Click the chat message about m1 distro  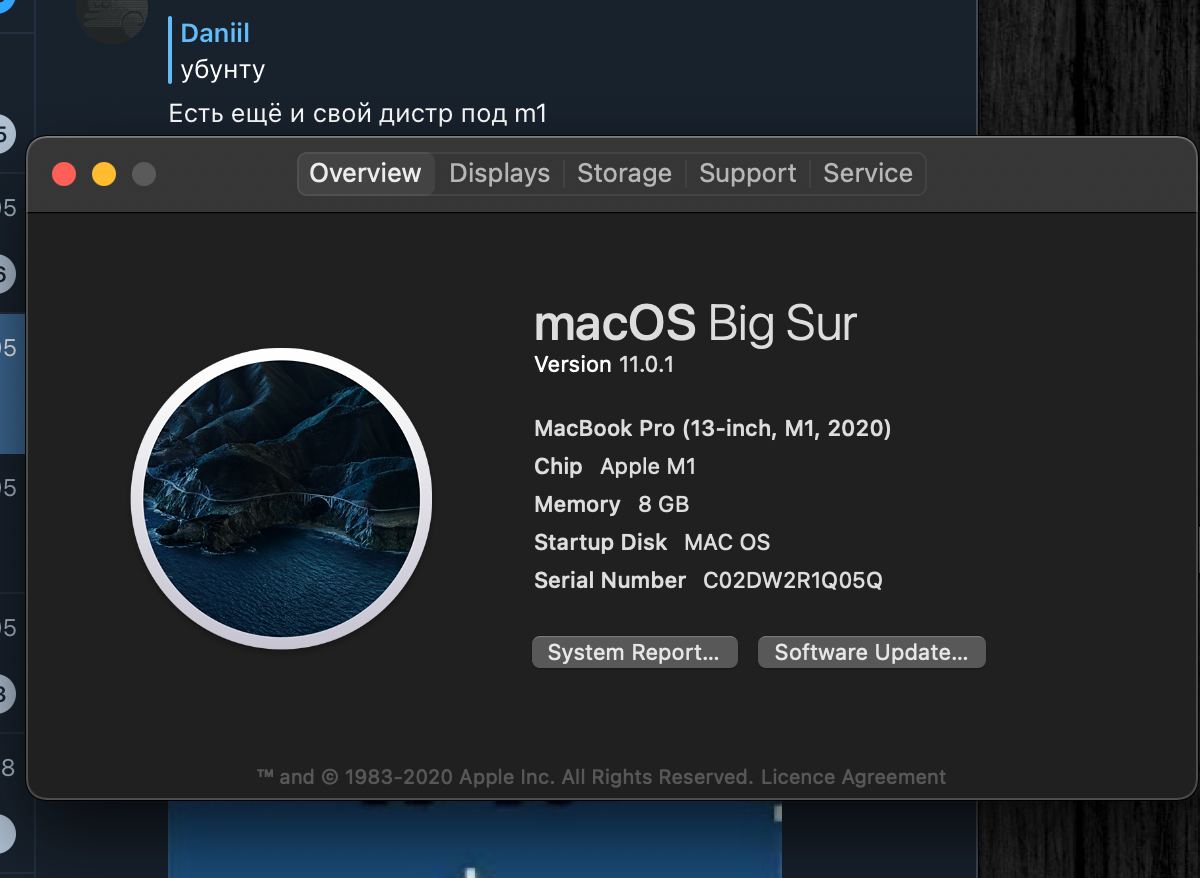[x=358, y=113]
